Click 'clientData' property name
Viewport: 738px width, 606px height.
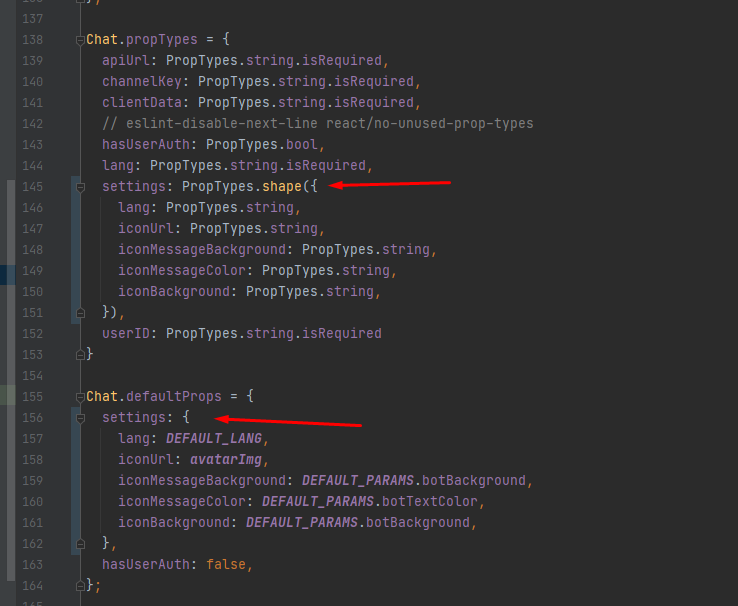[x=142, y=103]
